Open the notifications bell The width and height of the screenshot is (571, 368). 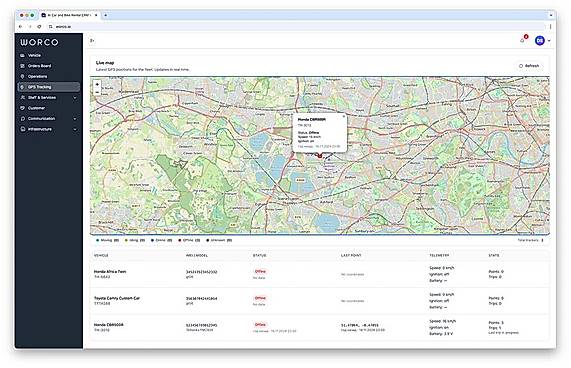click(523, 40)
